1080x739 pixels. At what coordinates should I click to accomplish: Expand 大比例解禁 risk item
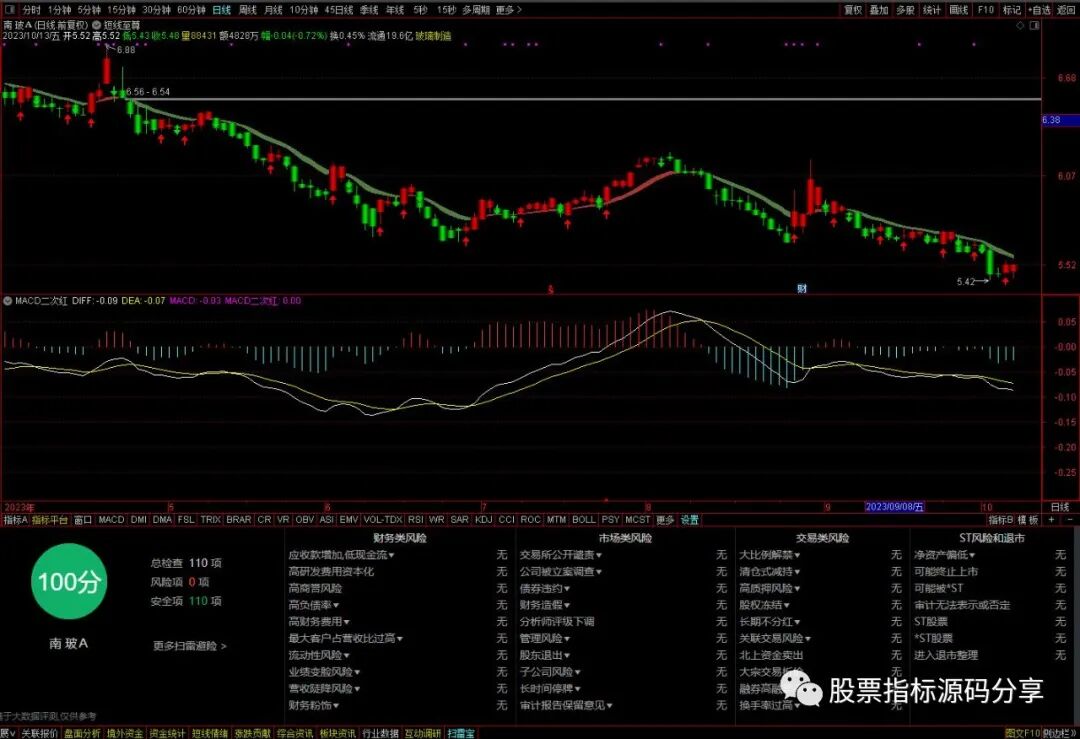769,555
